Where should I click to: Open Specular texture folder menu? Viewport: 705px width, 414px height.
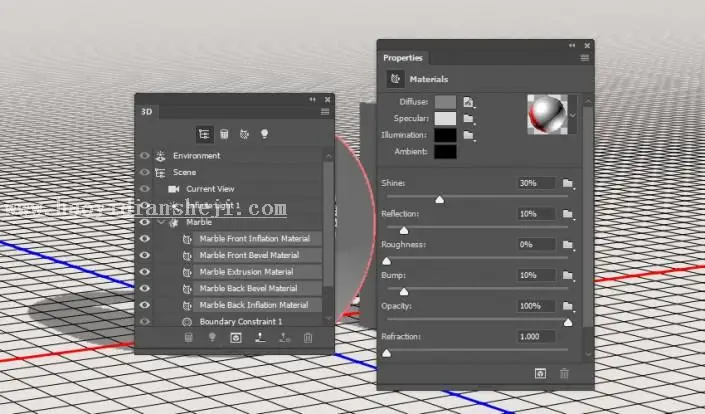[469, 119]
